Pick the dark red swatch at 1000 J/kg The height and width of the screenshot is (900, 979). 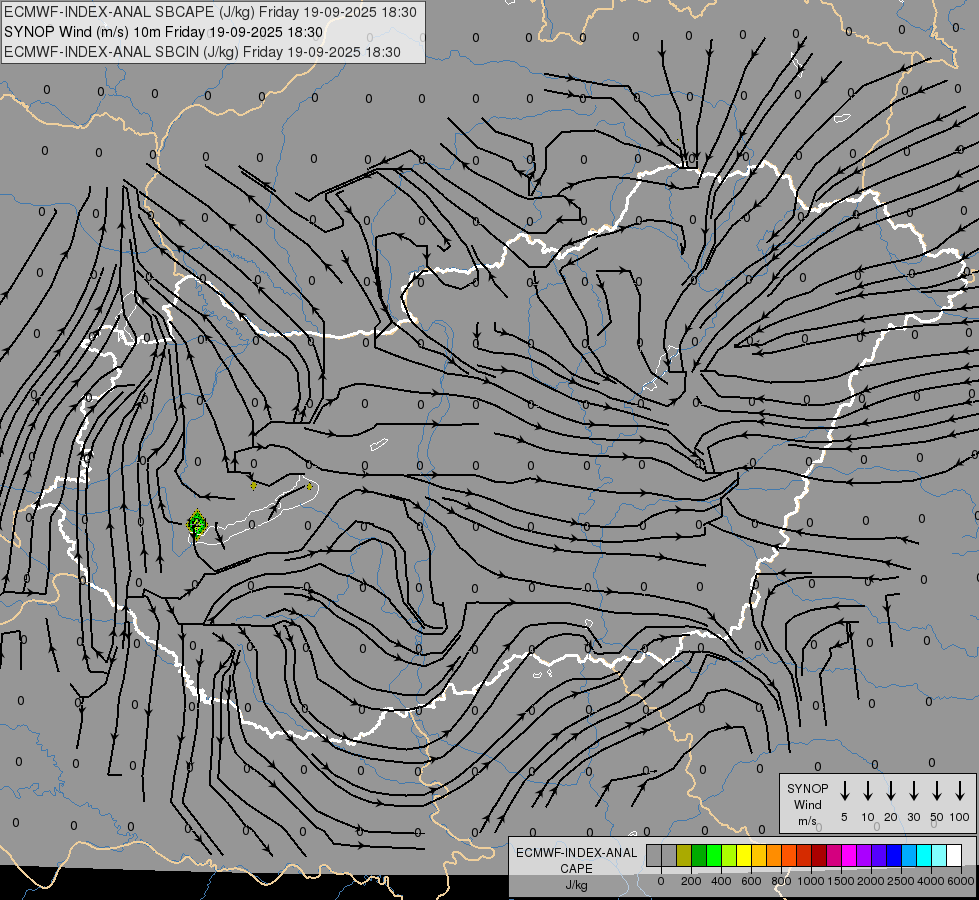pyautogui.click(x=819, y=855)
